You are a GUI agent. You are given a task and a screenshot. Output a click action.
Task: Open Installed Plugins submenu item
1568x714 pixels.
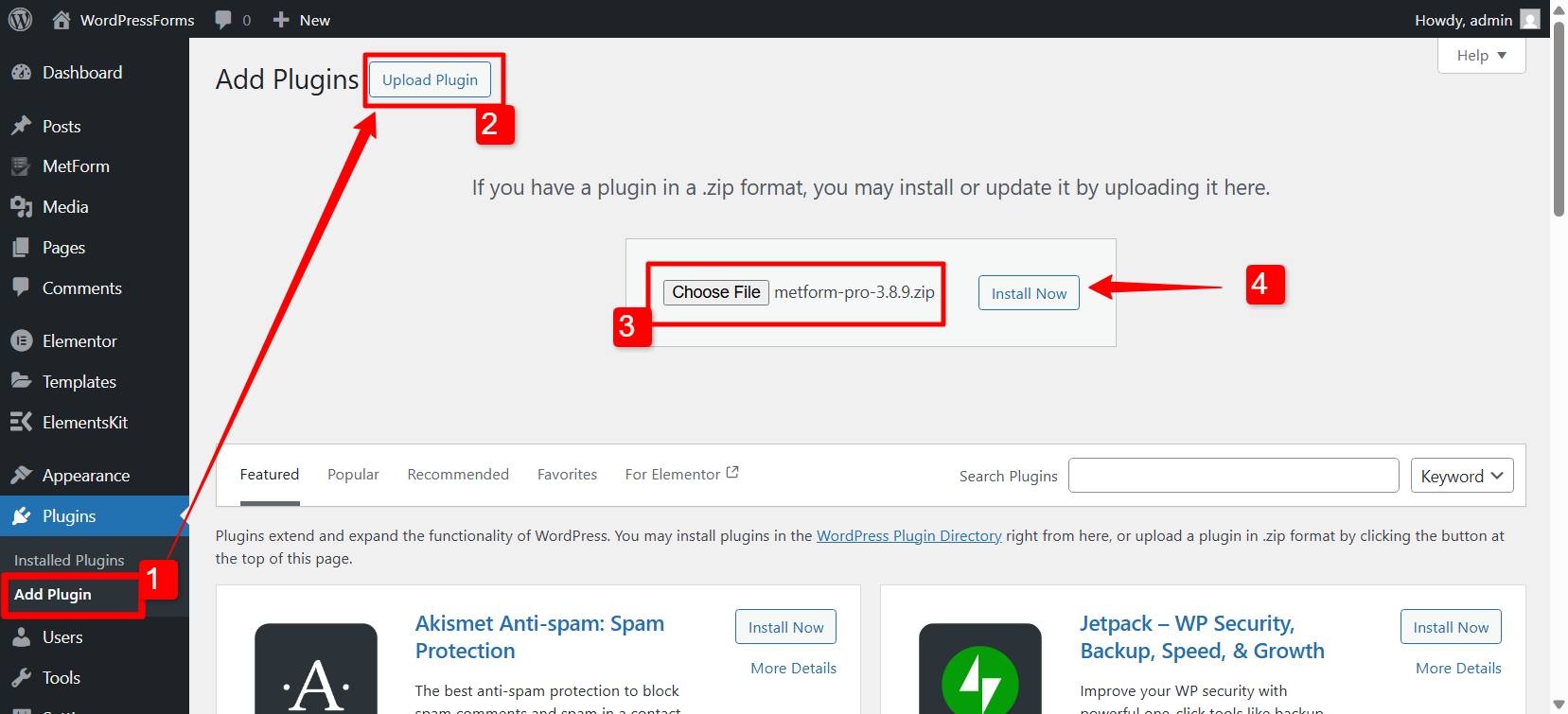(69, 560)
